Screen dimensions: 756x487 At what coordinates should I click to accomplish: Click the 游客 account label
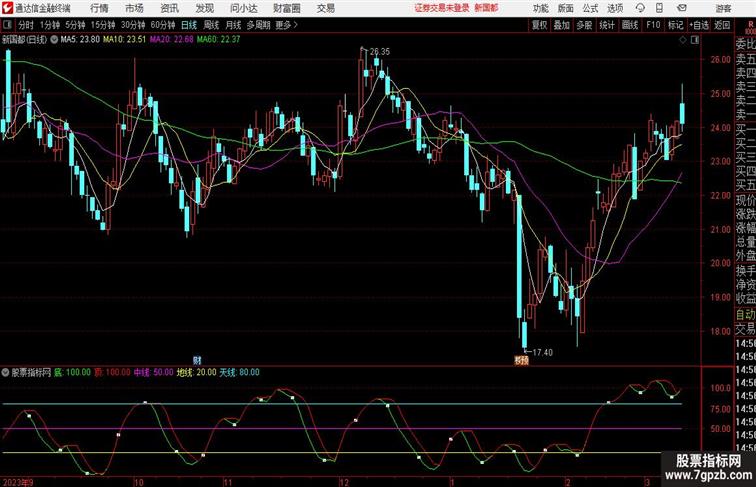click(x=723, y=8)
